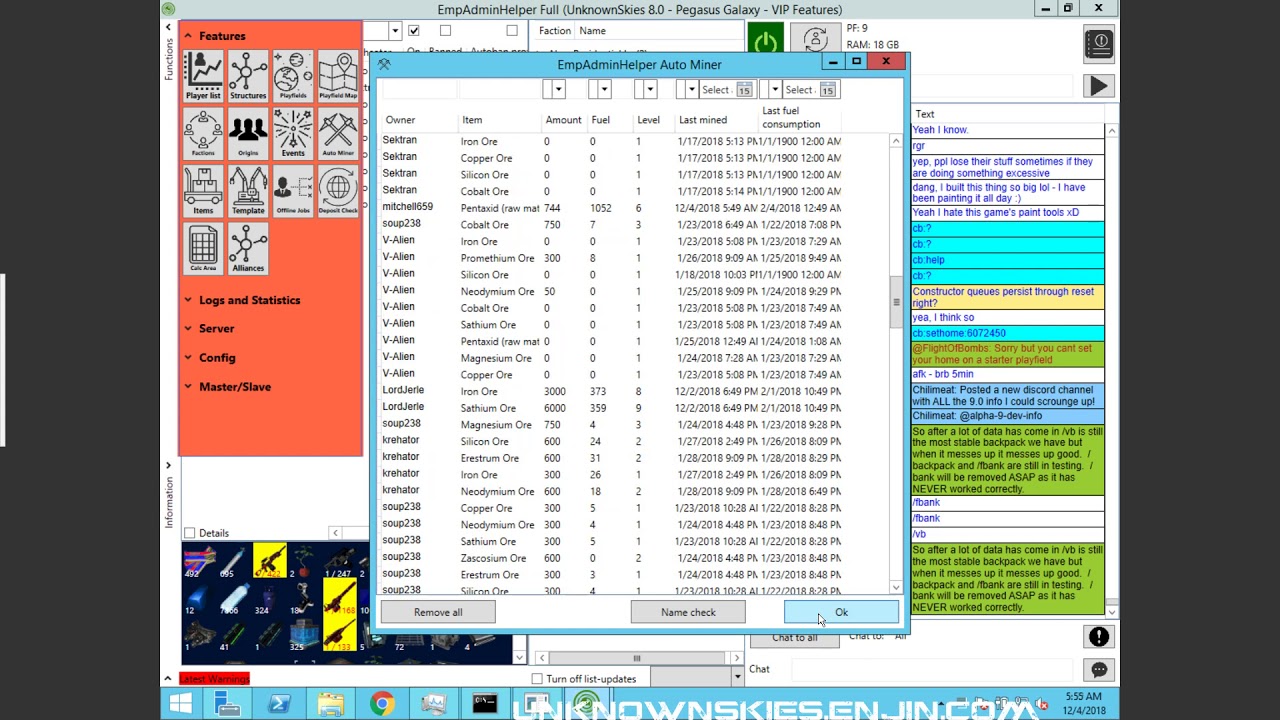This screenshot has width=1280, height=720.
Task: Toggle the Autoban filter checkbox
Action: pyautogui.click(x=512, y=31)
